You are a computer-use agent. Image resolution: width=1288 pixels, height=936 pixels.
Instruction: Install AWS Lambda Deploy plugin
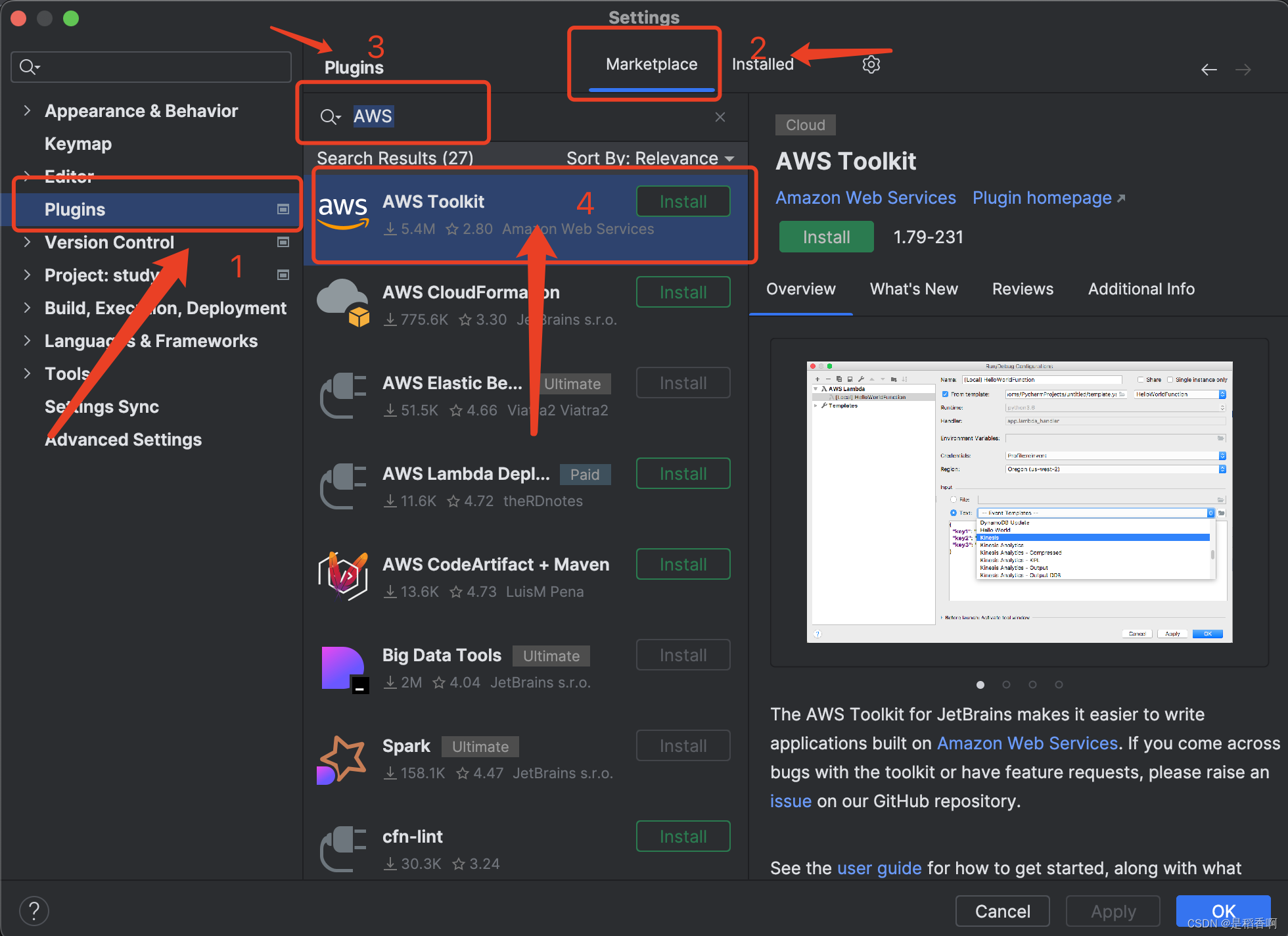[683, 473]
